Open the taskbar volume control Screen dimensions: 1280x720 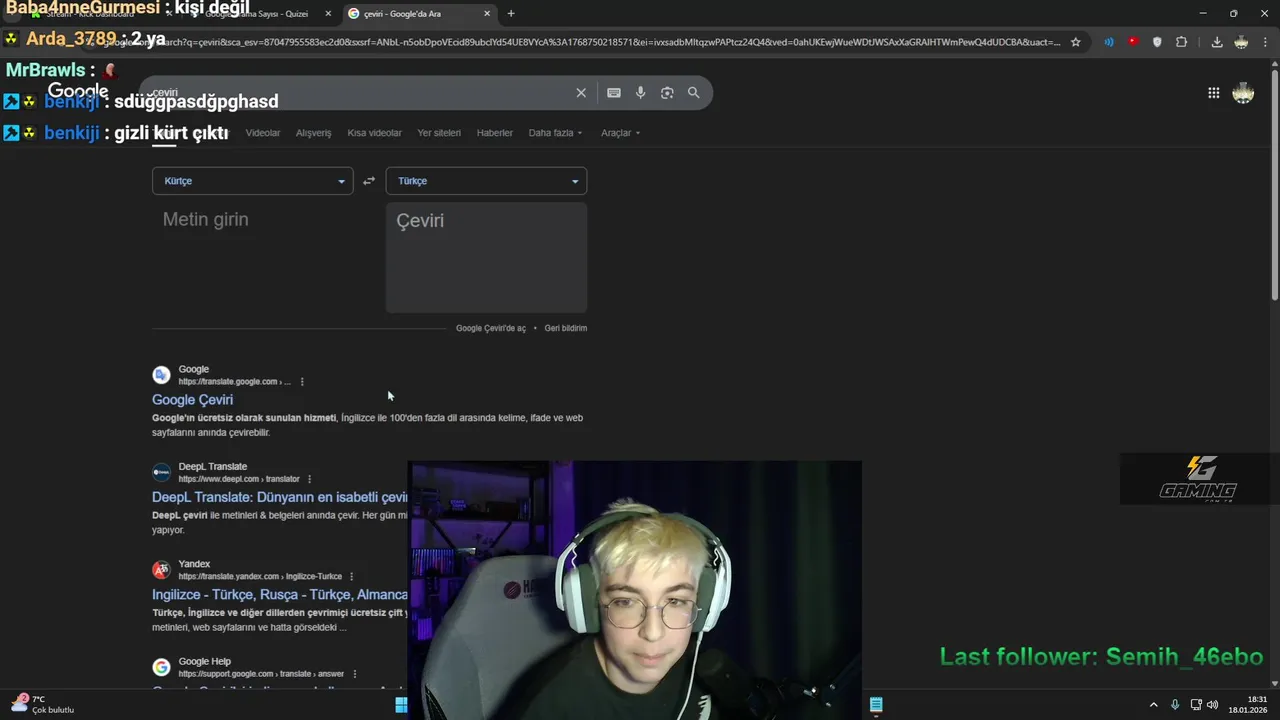pyautogui.click(x=1213, y=705)
